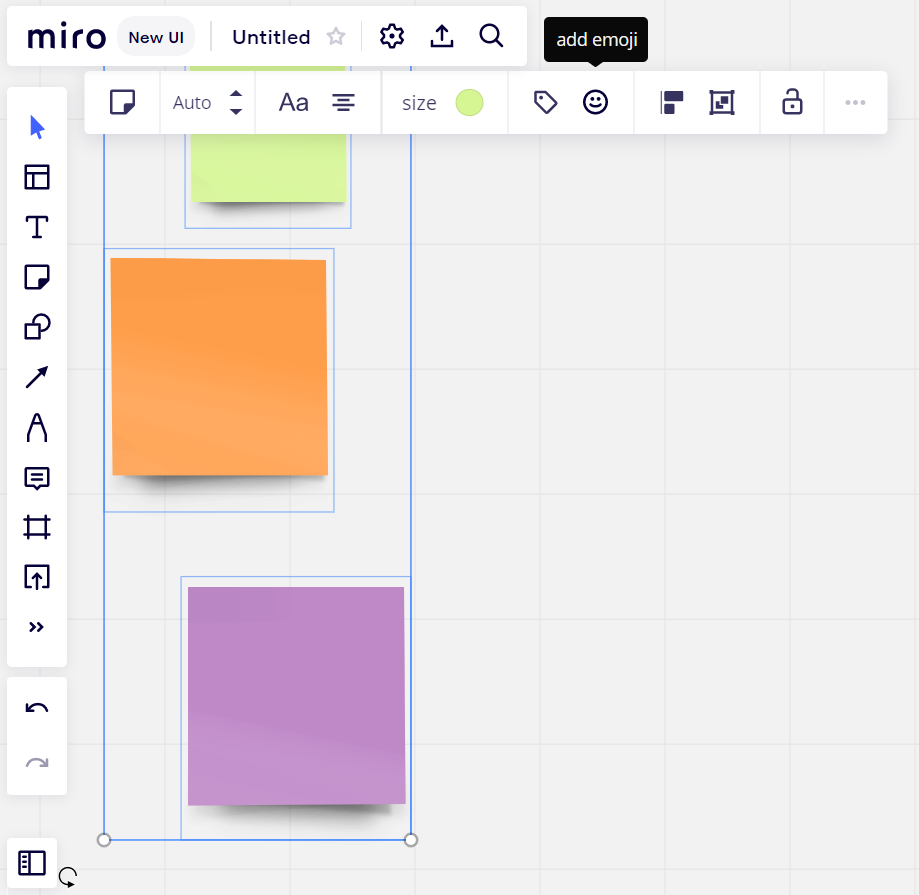Activate the Pen drawing tool
This screenshot has width=919, height=895.
point(37,428)
